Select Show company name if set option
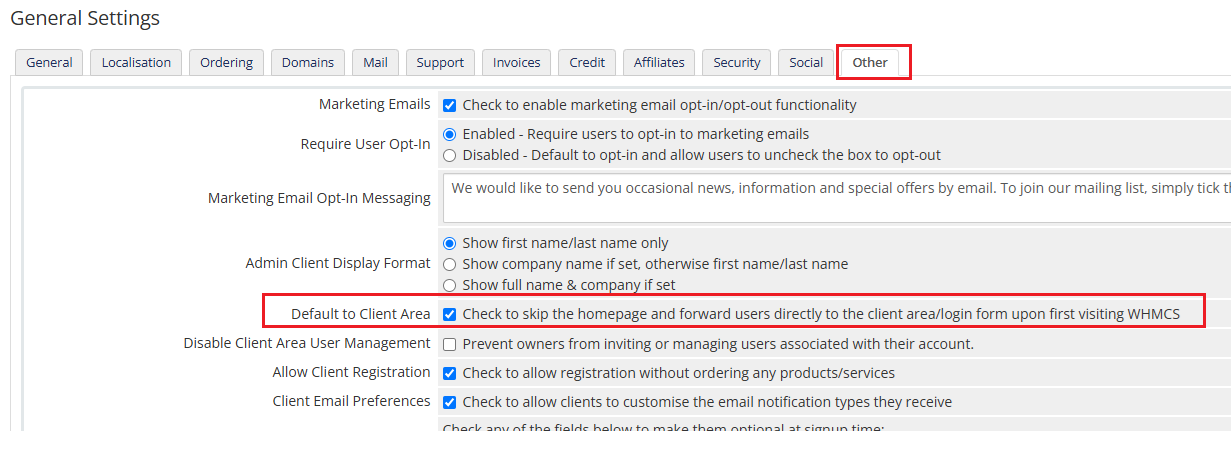 pyautogui.click(x=450, y=264)
